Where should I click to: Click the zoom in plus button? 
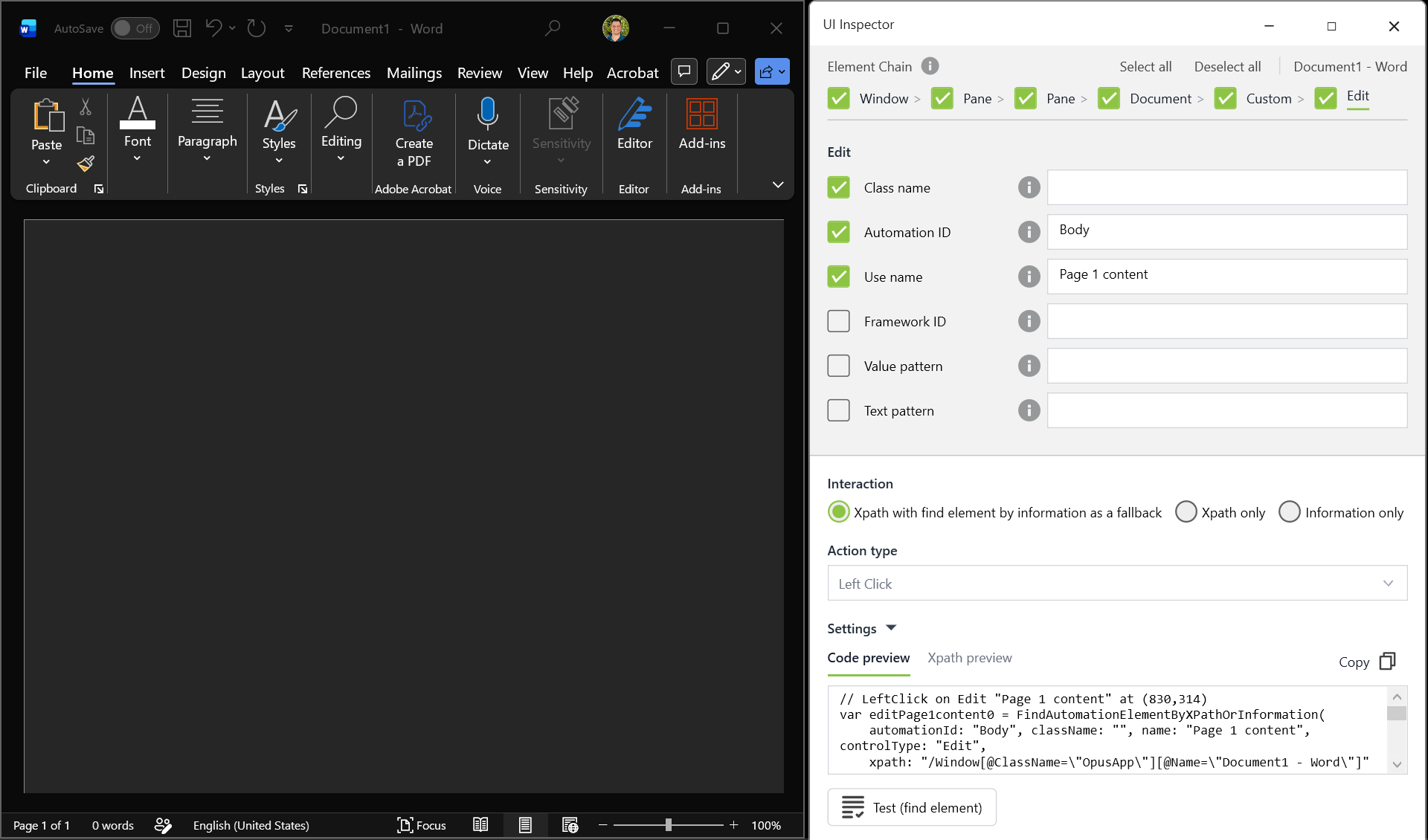(x=733, y=824)
